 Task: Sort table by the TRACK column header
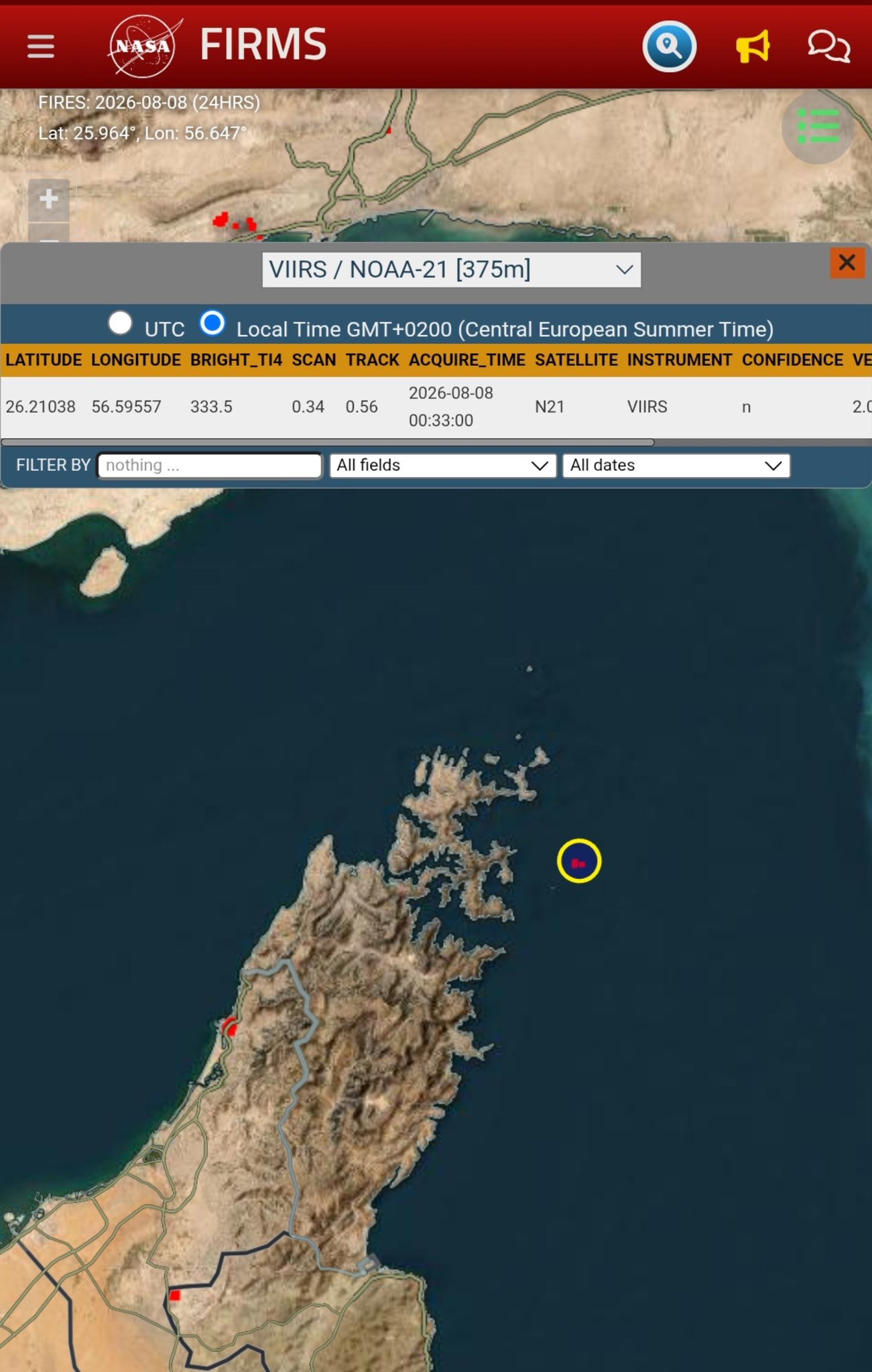pos(373,360)
